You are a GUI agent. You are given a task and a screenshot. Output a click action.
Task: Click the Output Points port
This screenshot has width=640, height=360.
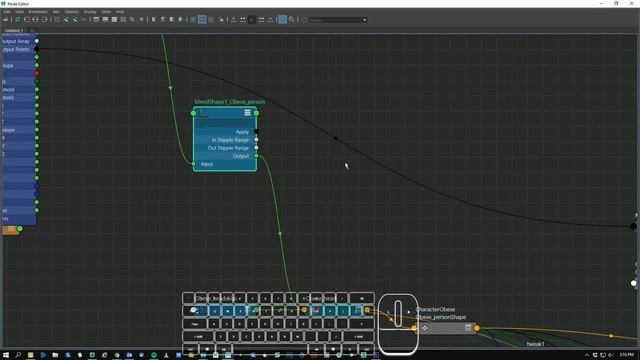(x=37, y=49)
